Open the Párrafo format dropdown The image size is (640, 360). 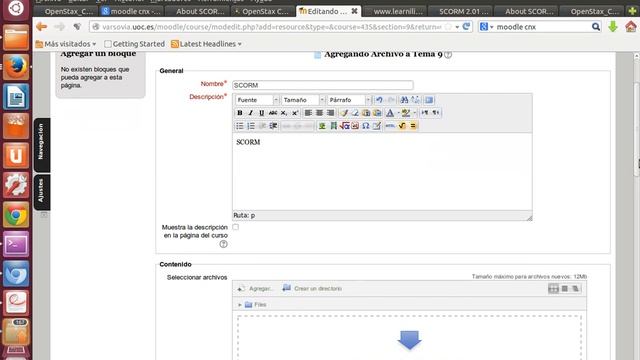(x=349, y=100)
